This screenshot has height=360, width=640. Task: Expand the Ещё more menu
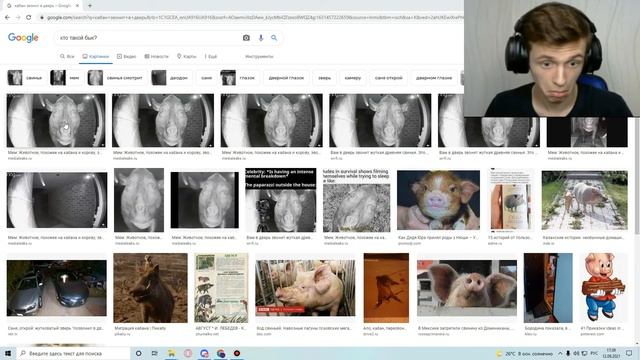(211, 56)
